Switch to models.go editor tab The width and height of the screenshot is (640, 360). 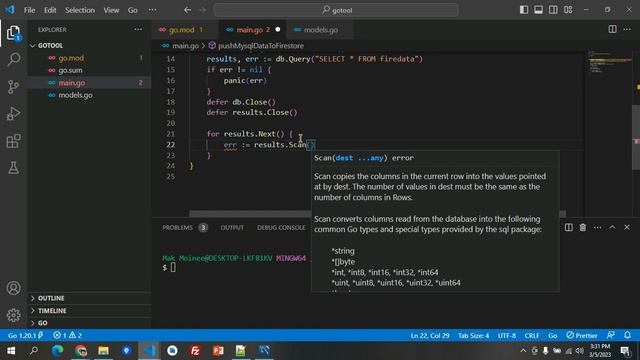[x=320, y=29]
